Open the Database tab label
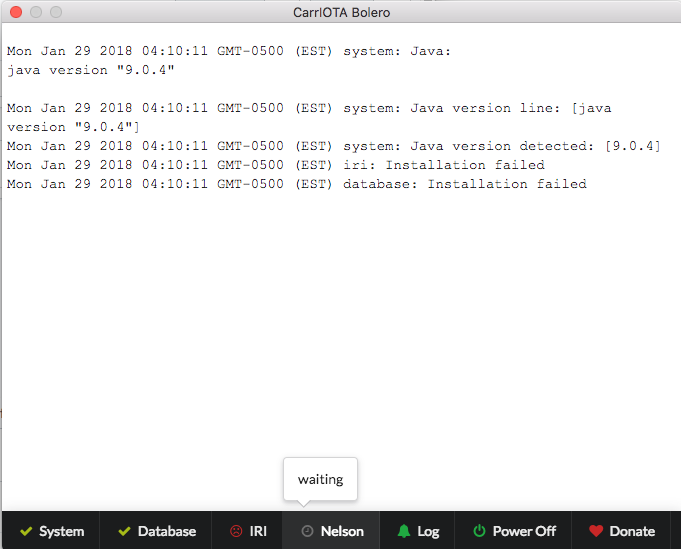Screen dimensions: 681x549 (167, 531)
